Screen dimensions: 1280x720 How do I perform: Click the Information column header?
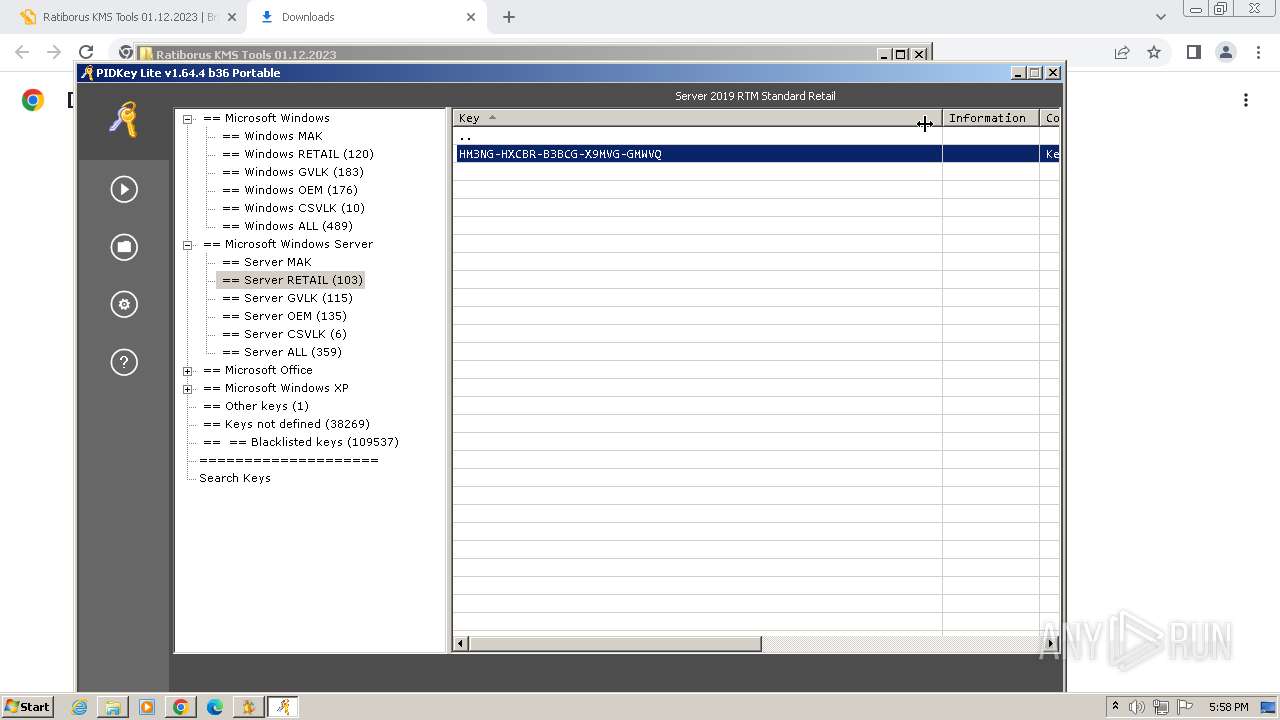click(990, 118)
